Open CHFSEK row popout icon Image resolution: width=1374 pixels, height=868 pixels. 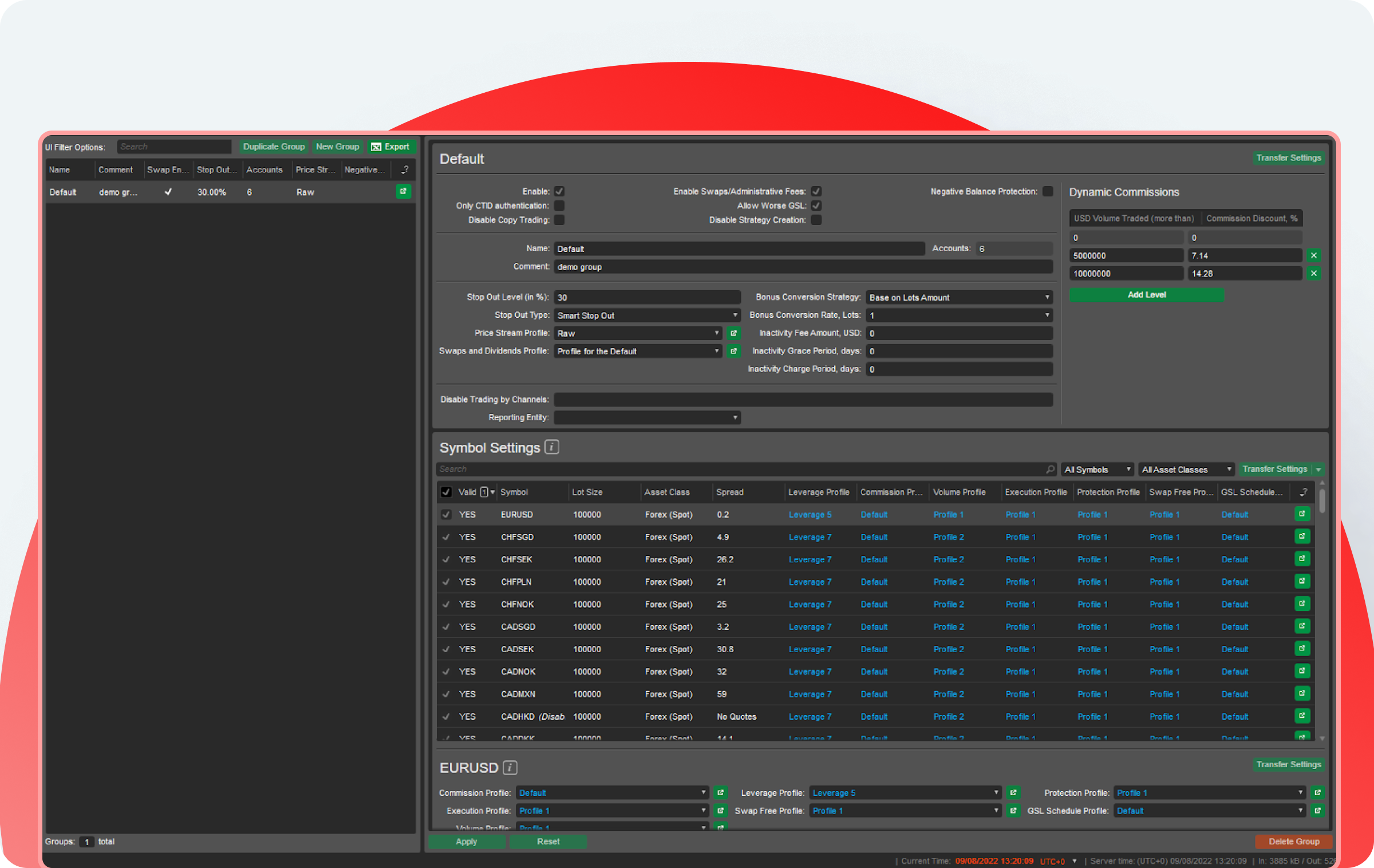tap(1302, 559)
